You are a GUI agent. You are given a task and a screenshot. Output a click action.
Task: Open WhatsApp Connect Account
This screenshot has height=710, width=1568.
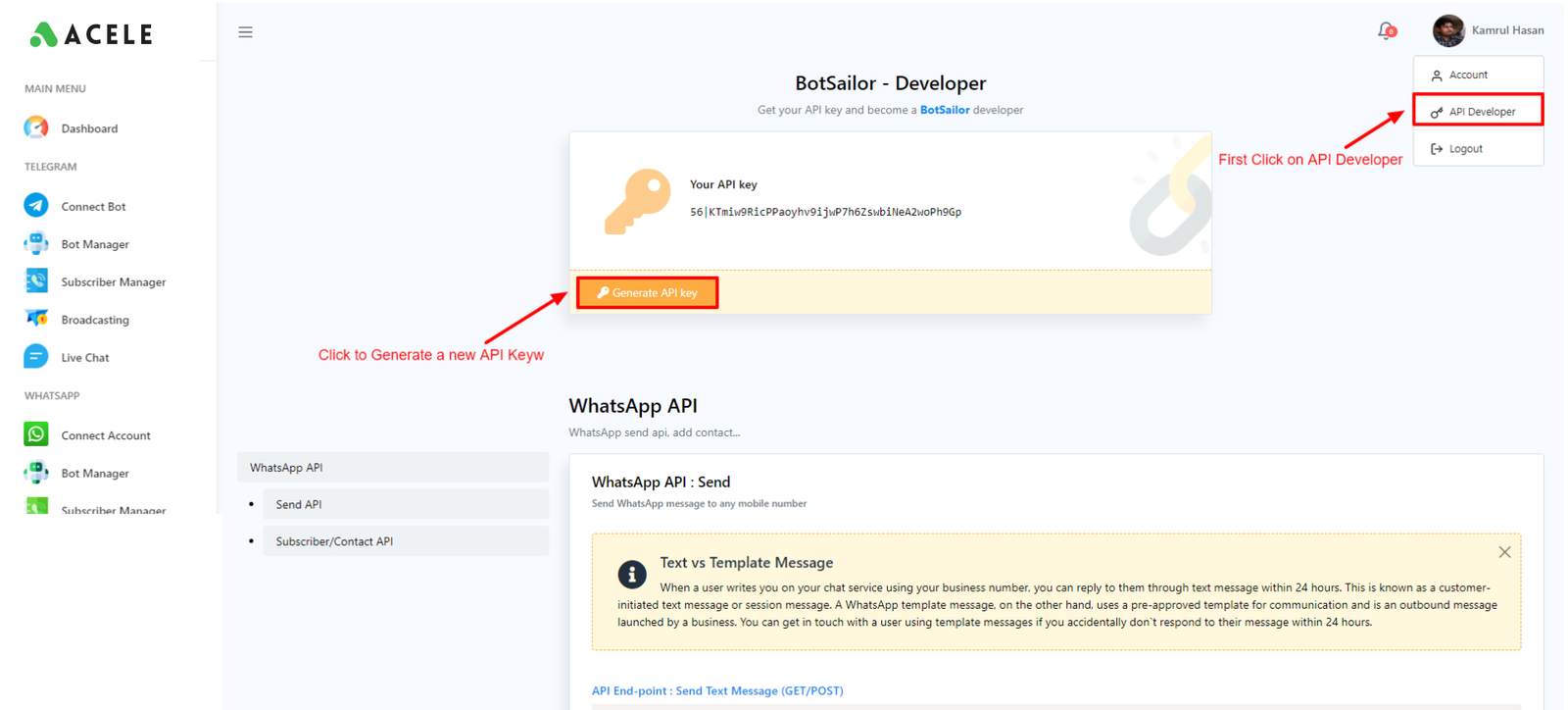[x=106, y=435]
